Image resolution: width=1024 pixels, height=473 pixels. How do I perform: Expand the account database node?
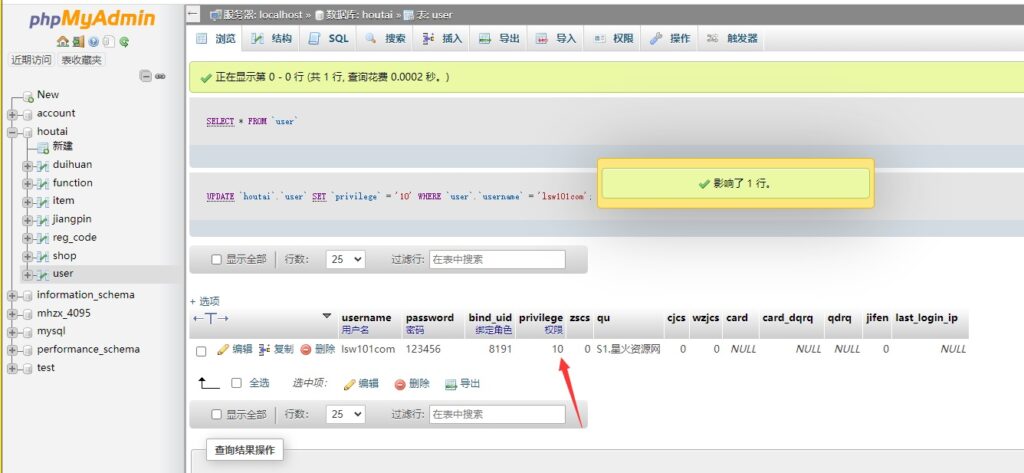tap(12, 114)
